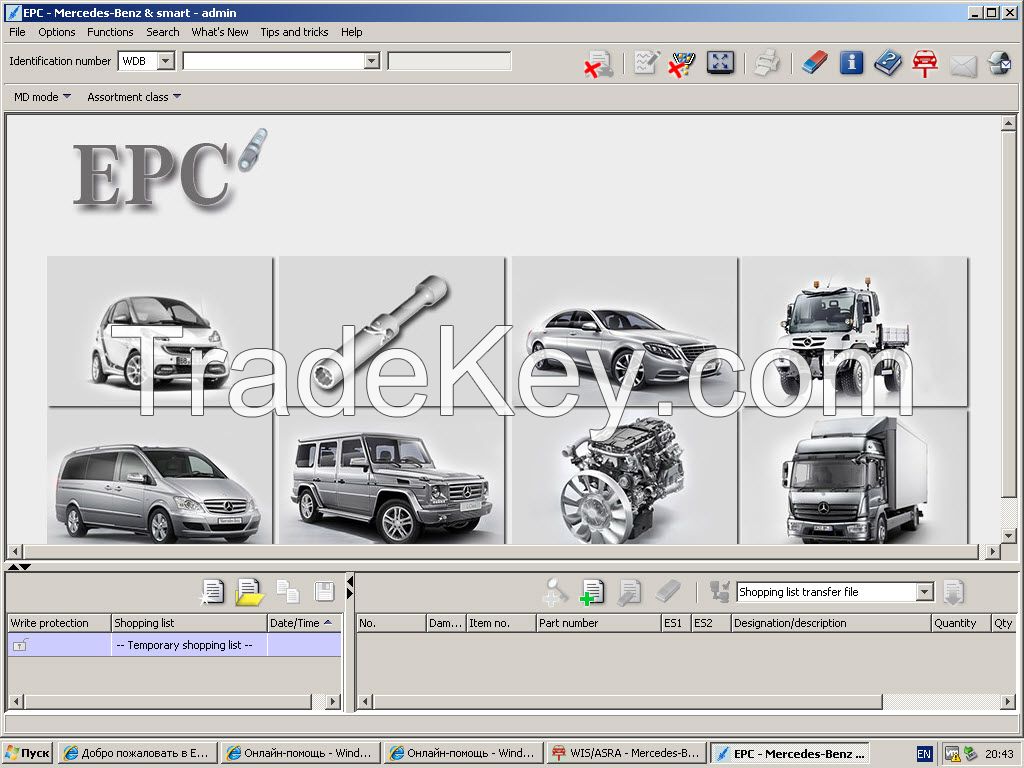Screen dimensions: 1024x768
Task: Select the G-Class off-road vehicle thumbnail
Action: click(392, 477)
